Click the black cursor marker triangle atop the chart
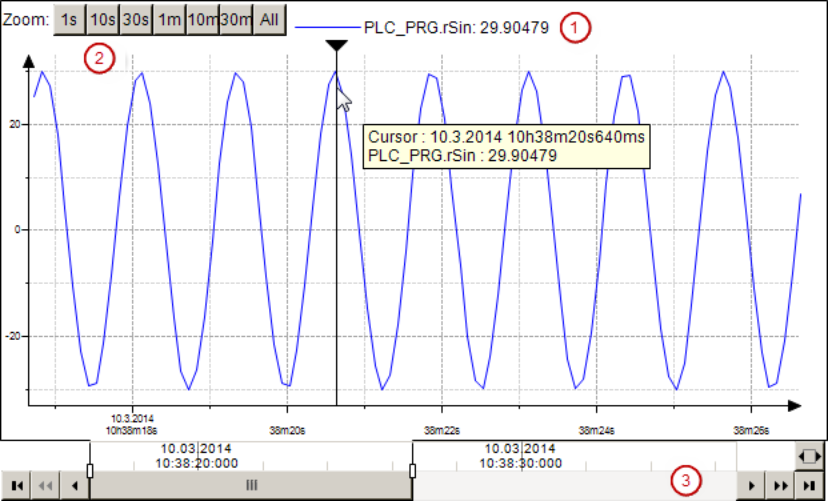Image resolution: width=828 pixels, height=501 pixels. click(337, 46)
